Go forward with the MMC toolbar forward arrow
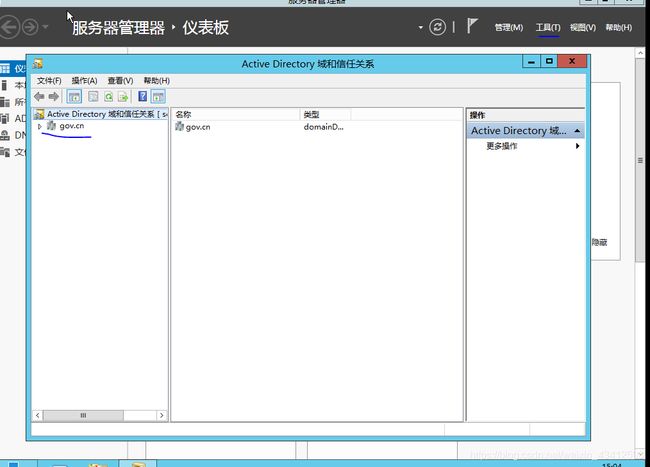 [53, 97]
